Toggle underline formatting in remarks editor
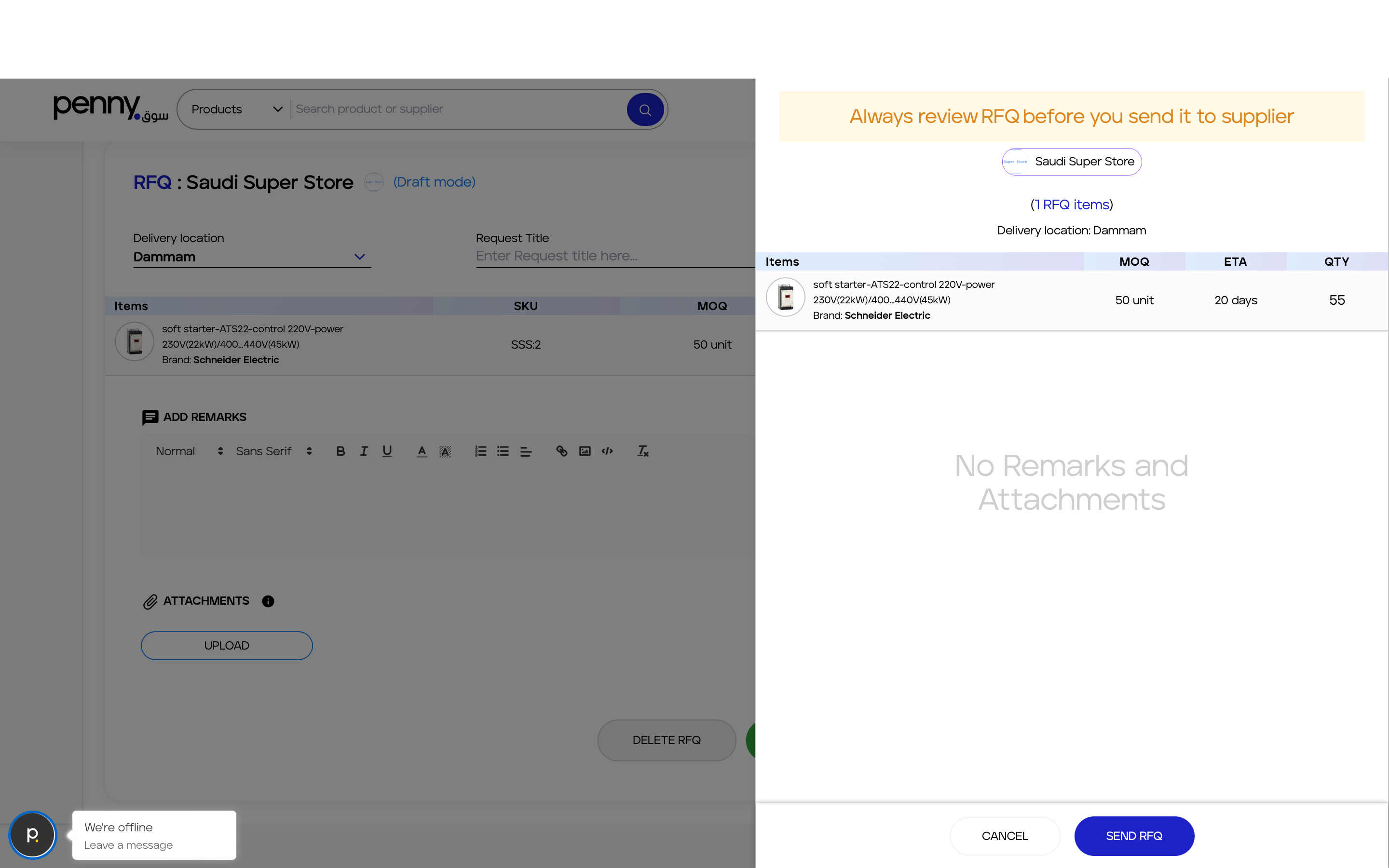This screenshot has width=1389, height=868. 387,451
